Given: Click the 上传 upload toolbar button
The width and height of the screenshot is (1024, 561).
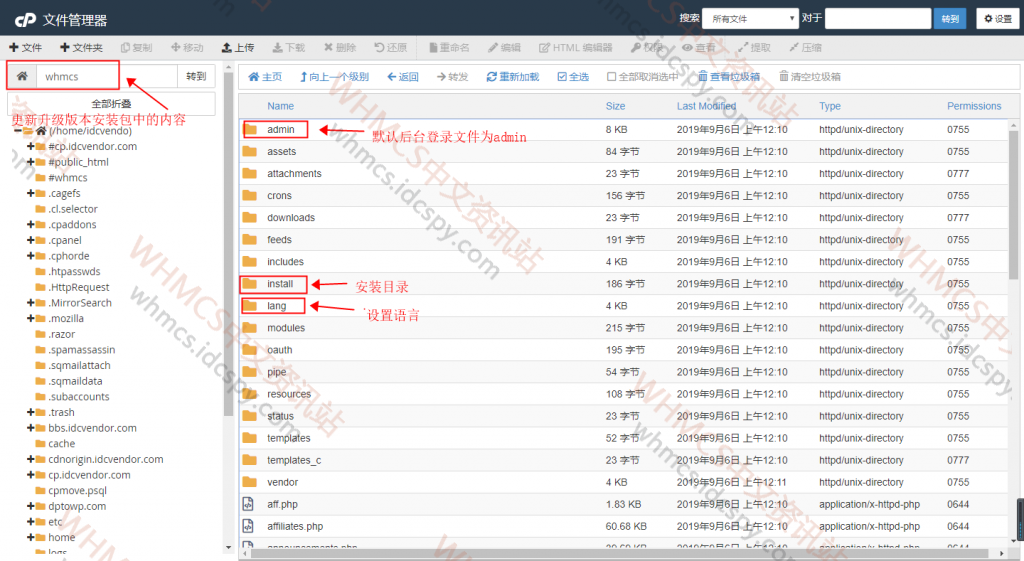Looking at the screenshot, I should pyautogui.click(x=238, y=48).
